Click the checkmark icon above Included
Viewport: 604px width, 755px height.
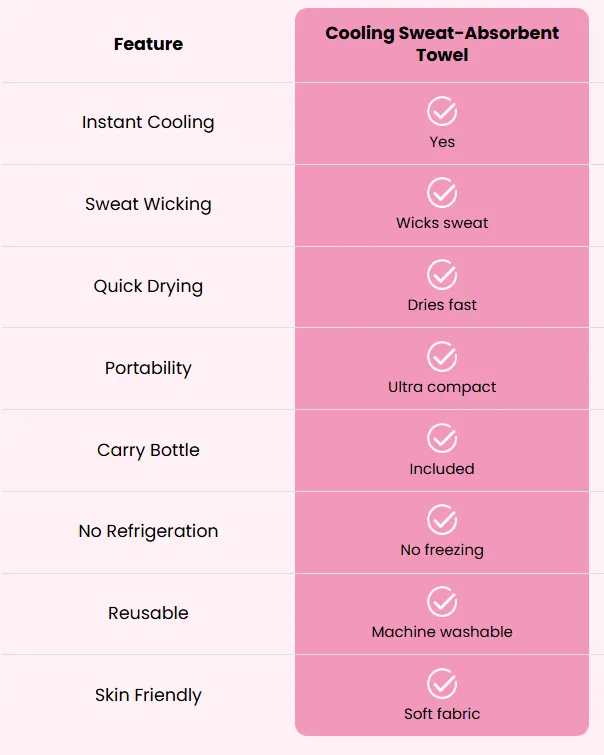(x=442, y=438)
